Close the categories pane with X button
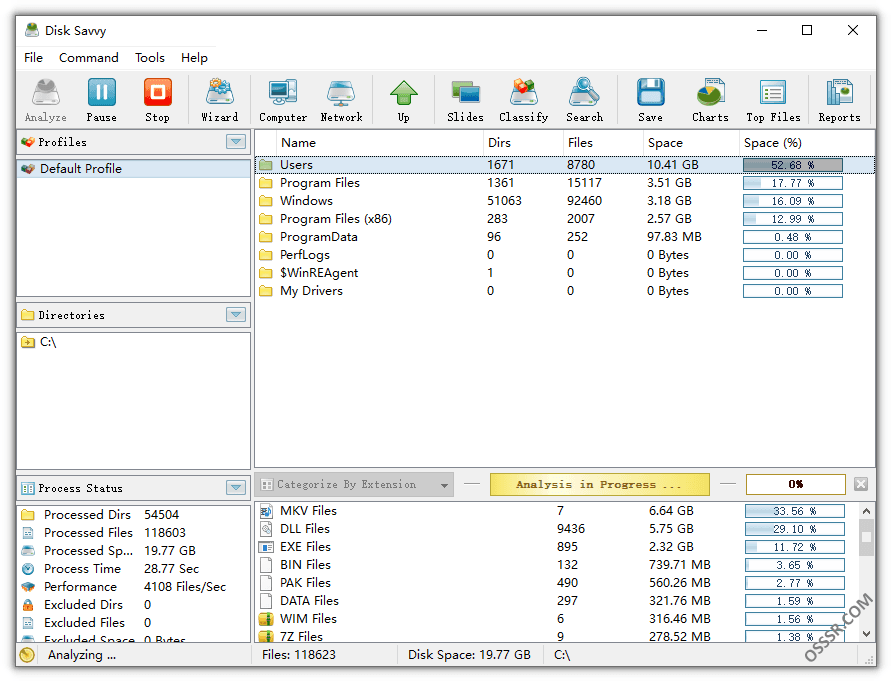The image size is (892, 682). [x=861, y=485]
